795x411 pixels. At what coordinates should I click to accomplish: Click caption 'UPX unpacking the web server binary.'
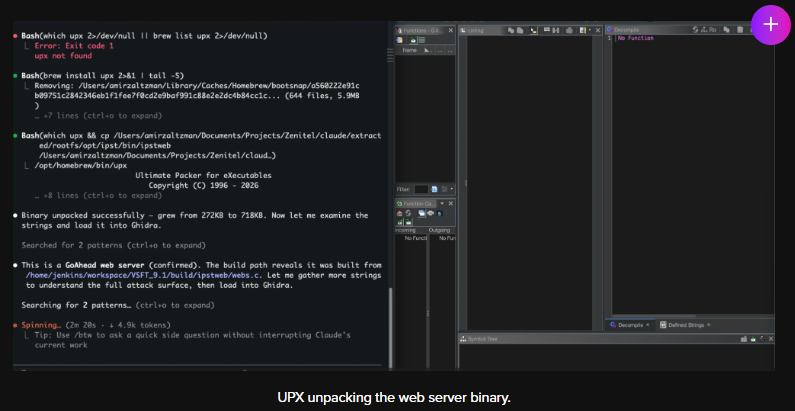point(394,397)
